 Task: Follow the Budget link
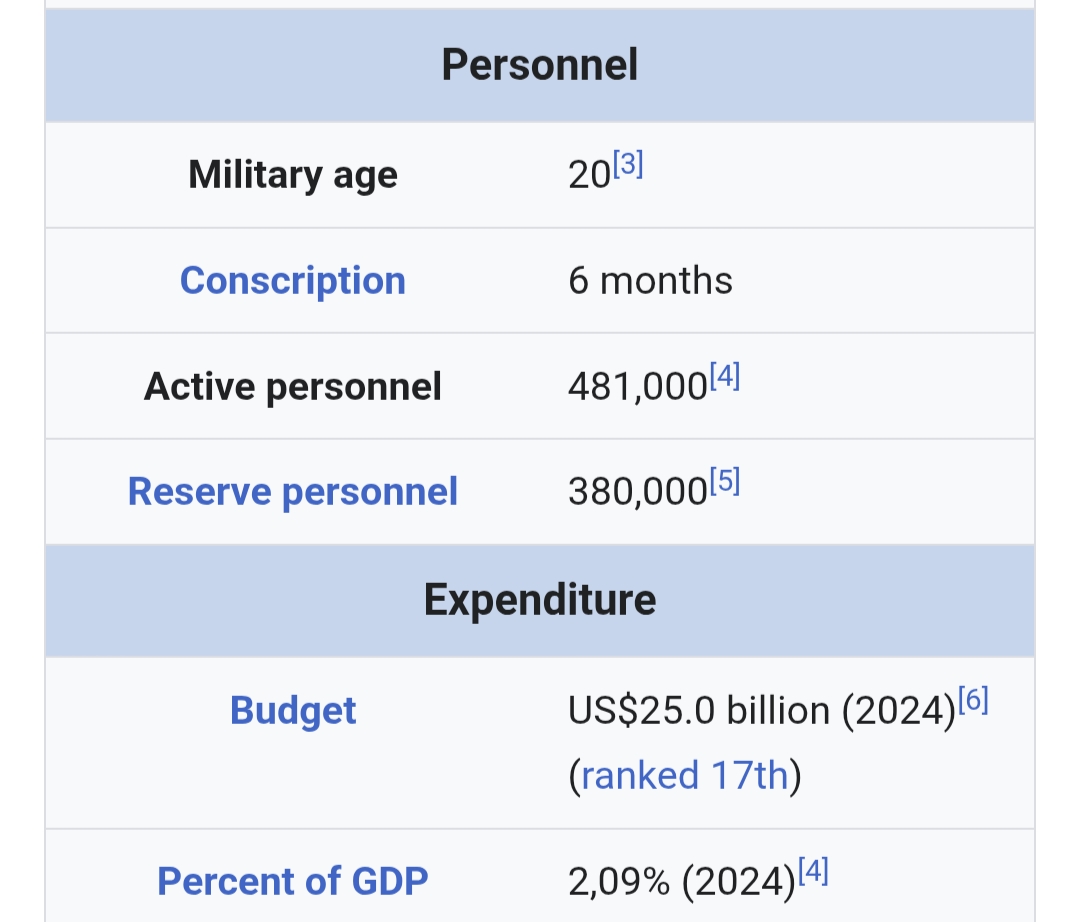[292, 711]
